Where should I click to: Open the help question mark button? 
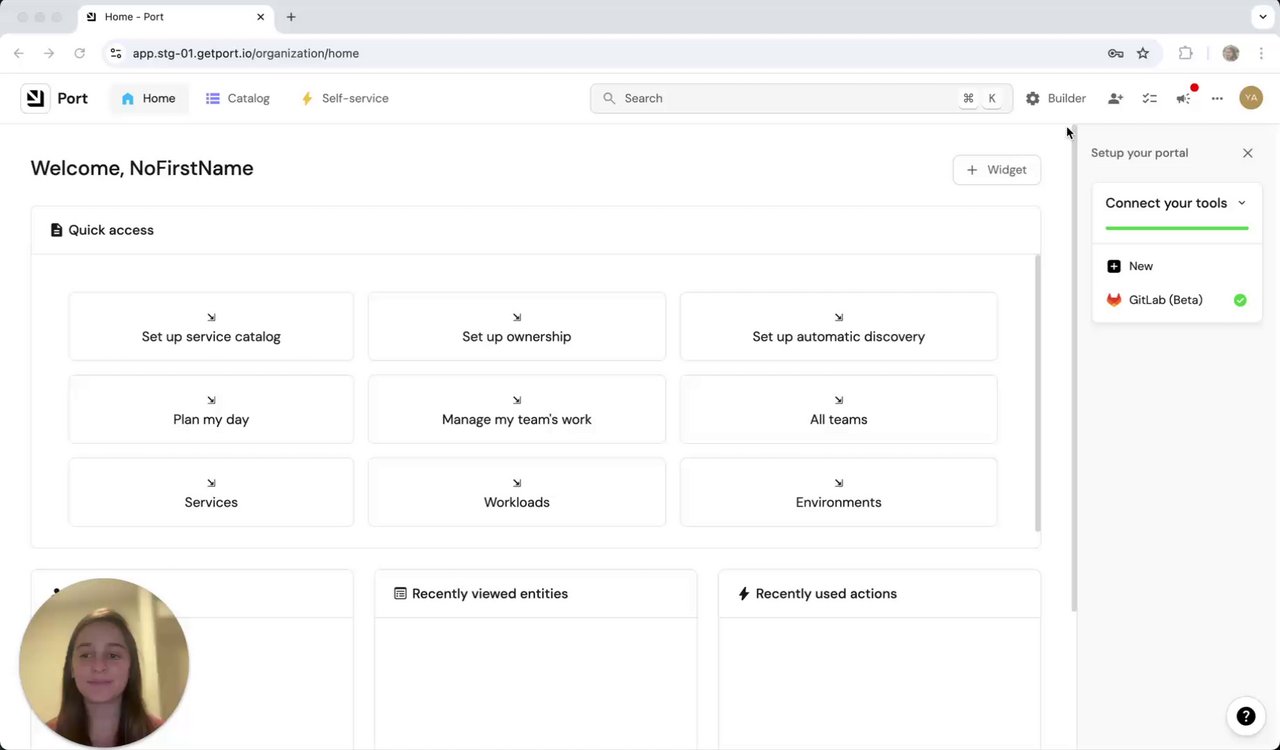(1245, 716)
